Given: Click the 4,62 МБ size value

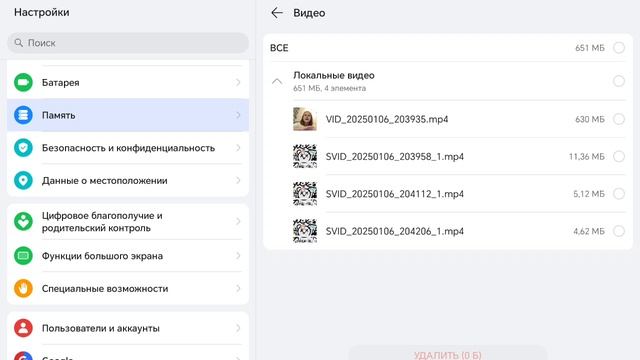Looking at the screenshot, I should click(x=589, y=231).
